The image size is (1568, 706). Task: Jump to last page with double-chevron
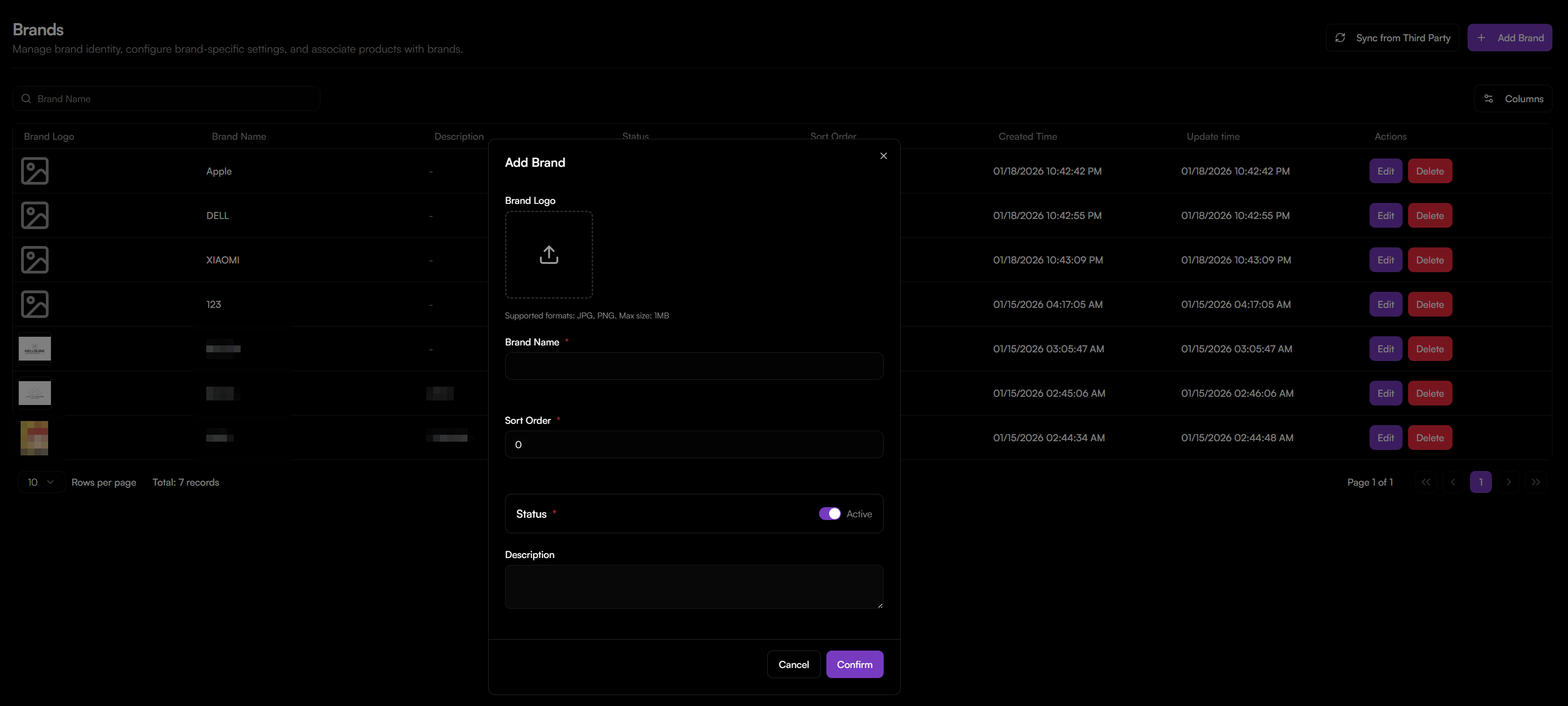(x=1536, y=482)
